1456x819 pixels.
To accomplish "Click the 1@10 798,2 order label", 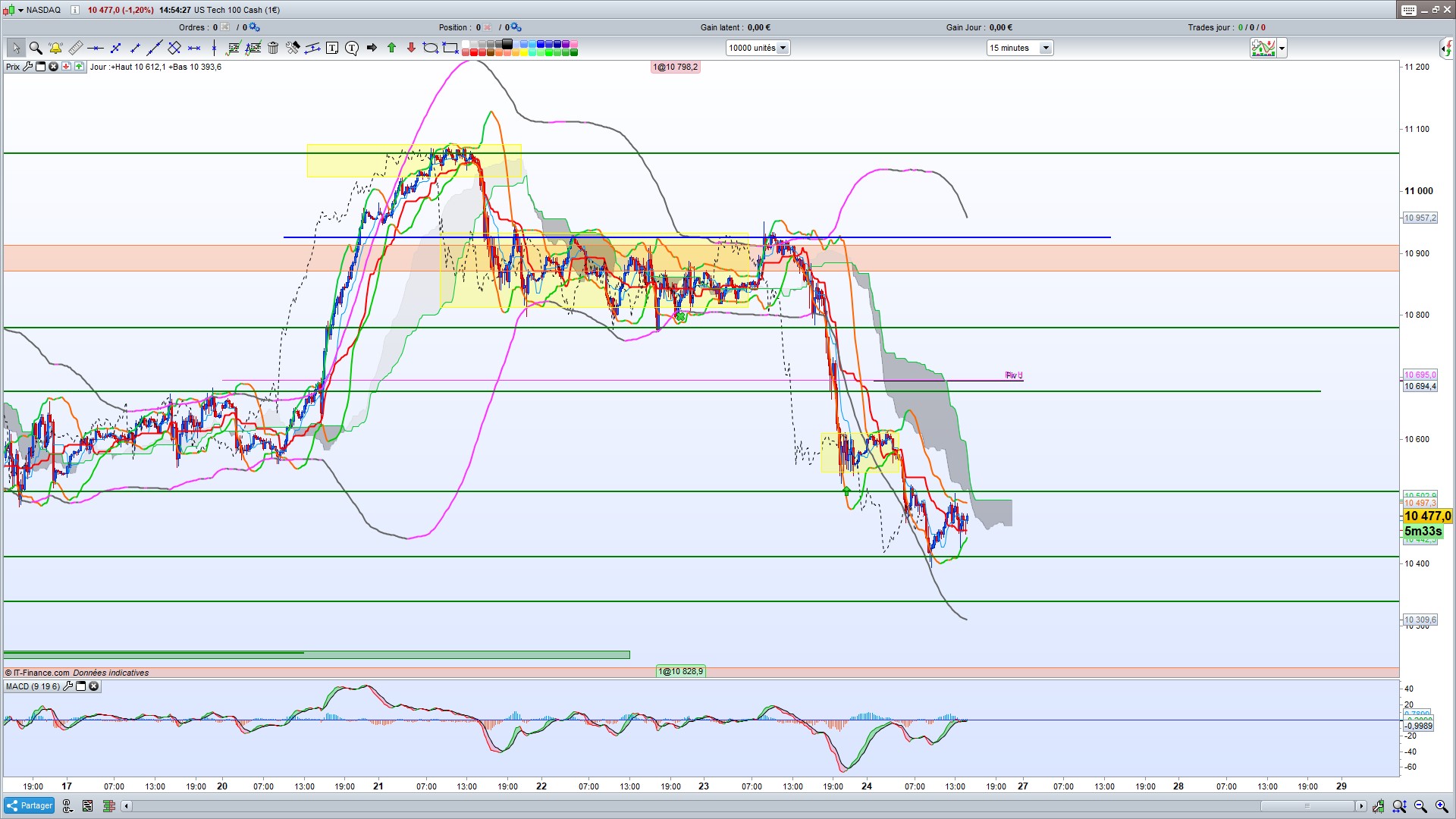I will click(676, 67).
